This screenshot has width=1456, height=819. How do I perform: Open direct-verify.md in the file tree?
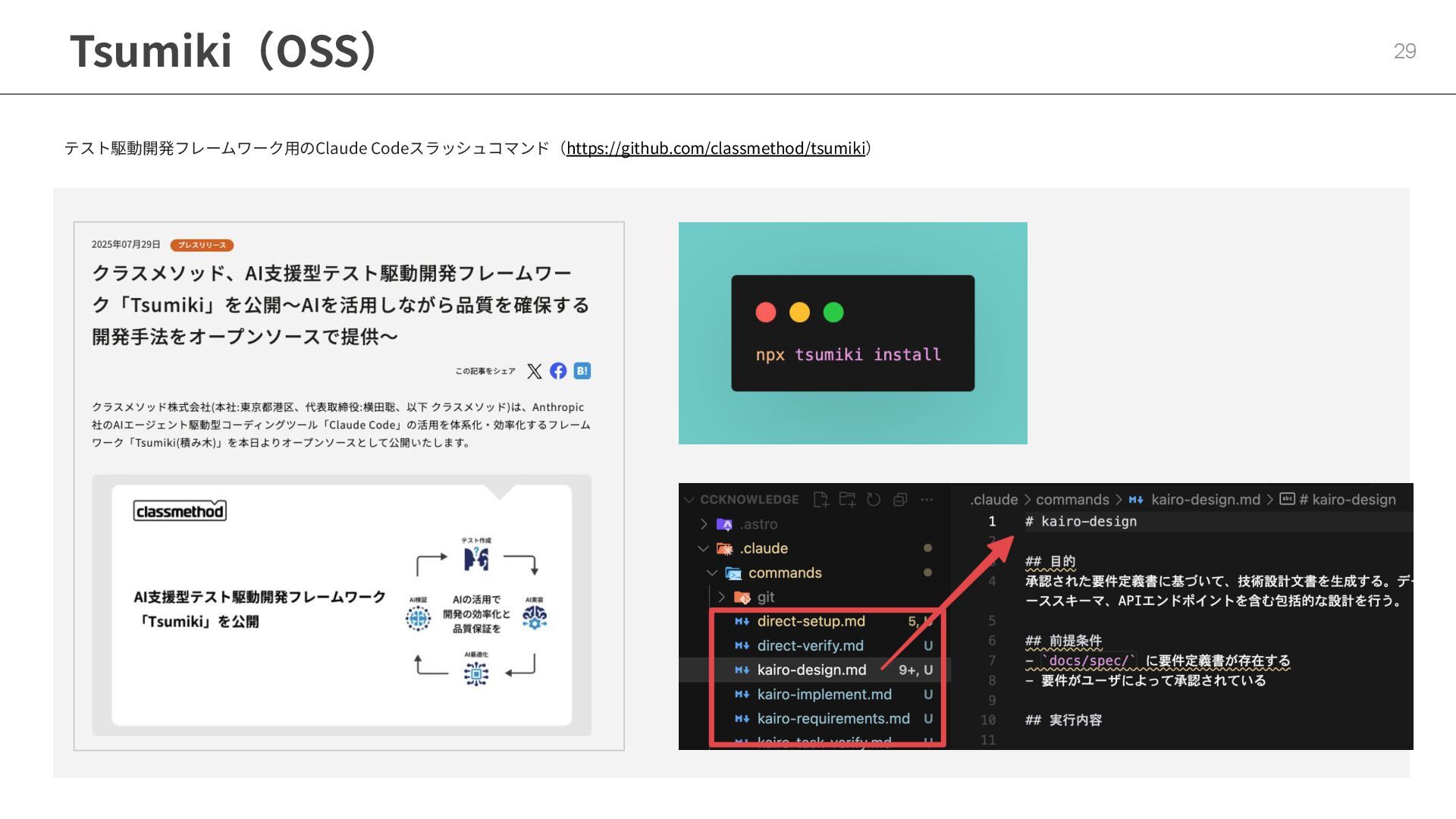810,645
